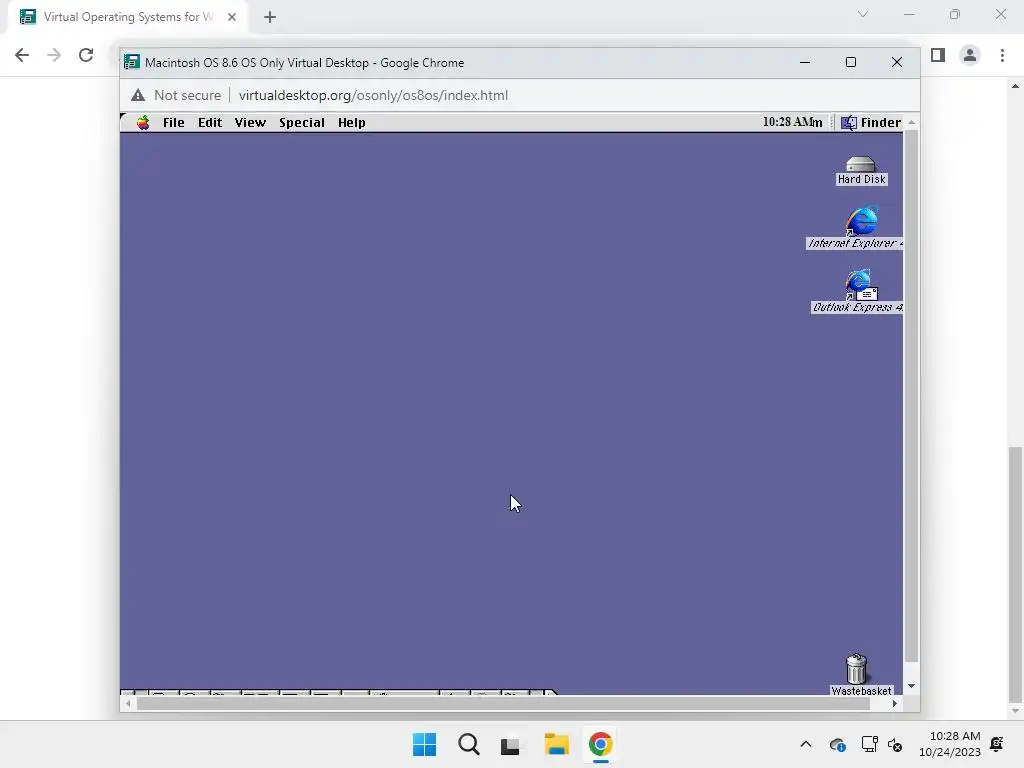The height and width of the screenshot is (768, 1024).
Task: Reload the main Chrome page
Action: point(86,55)
